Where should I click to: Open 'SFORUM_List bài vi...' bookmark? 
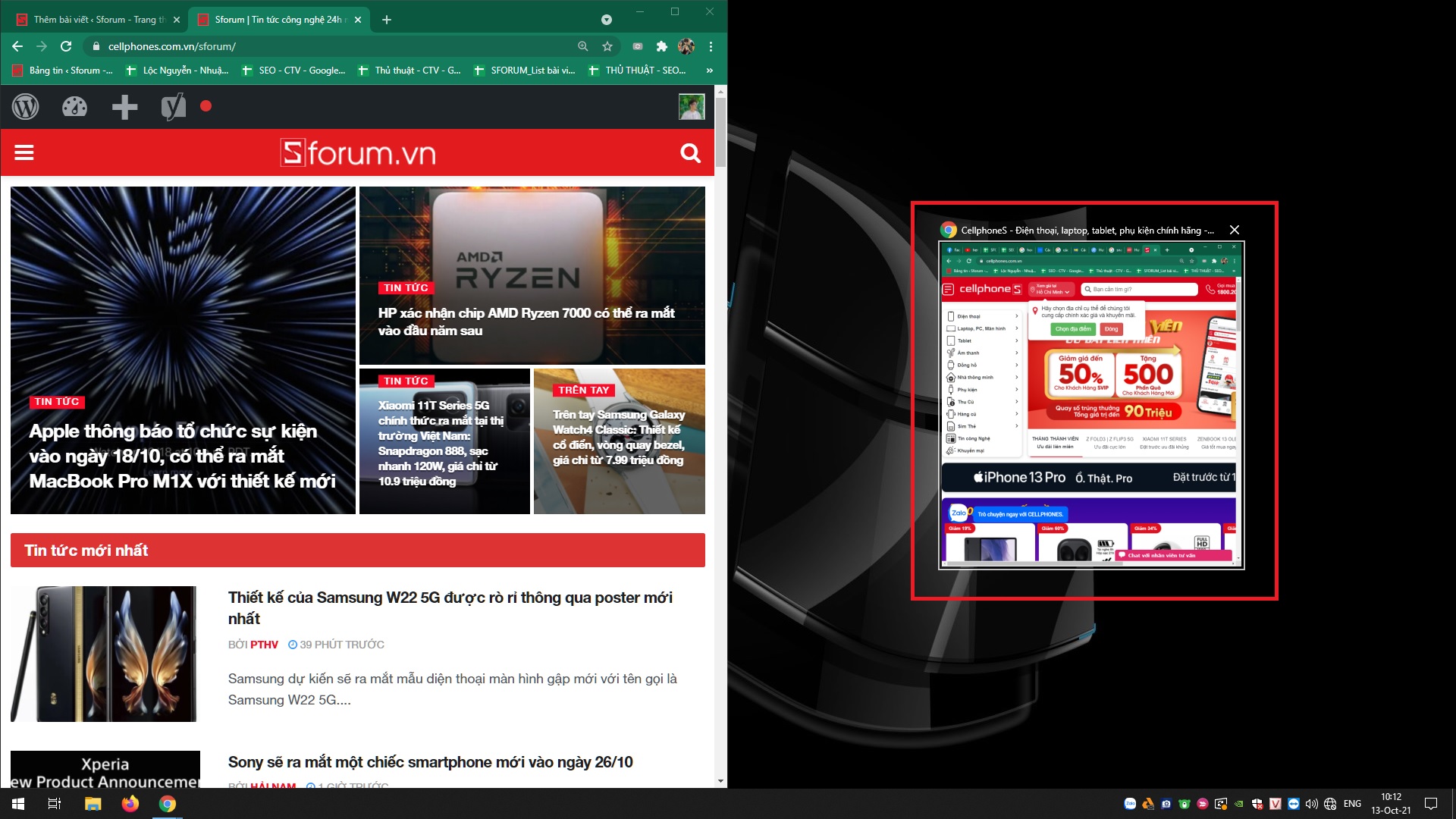[525, 71]
